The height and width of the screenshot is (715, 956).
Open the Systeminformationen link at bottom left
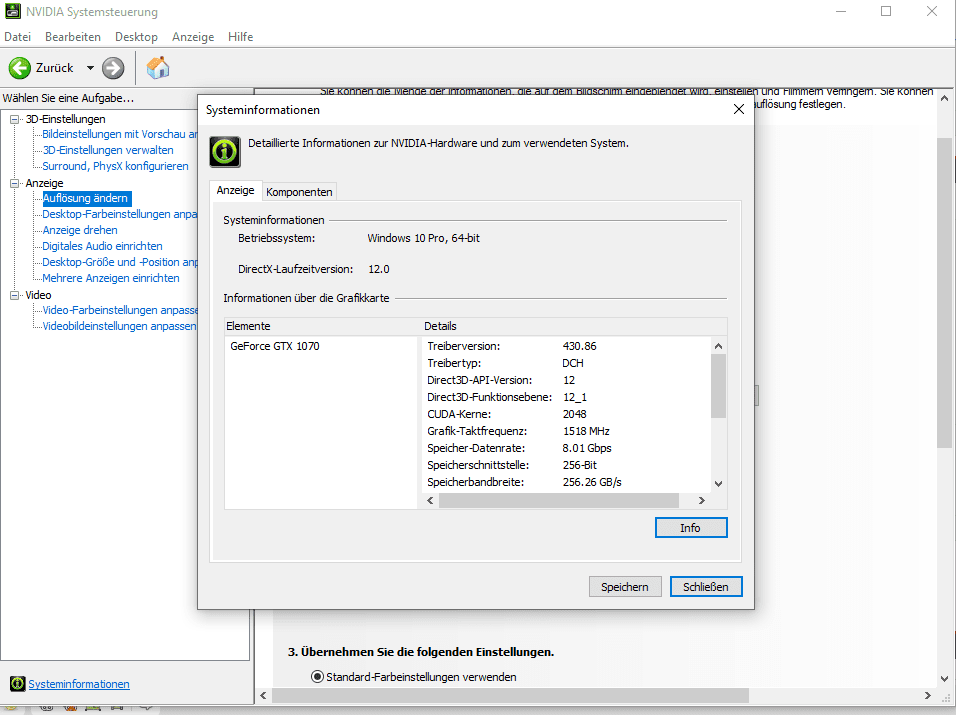point(79,684)
